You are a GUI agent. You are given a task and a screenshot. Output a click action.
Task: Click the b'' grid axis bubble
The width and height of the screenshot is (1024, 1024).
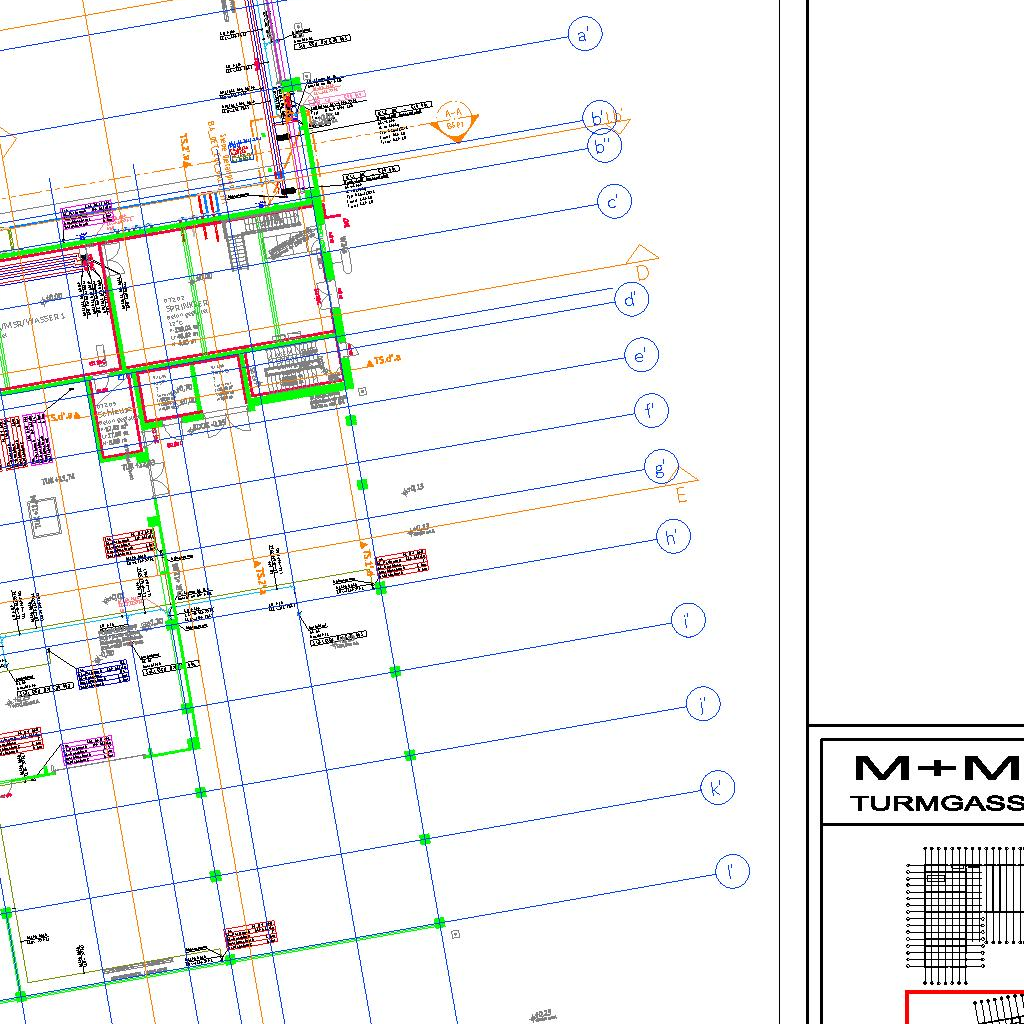[605, 147]
